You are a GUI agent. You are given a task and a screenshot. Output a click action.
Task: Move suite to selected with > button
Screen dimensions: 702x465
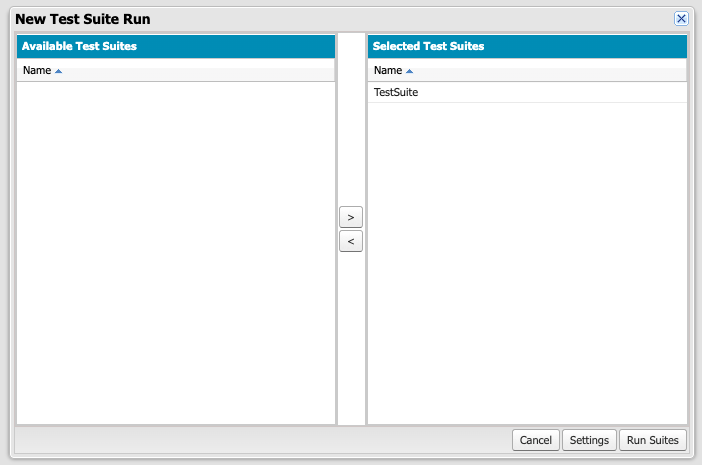point(351,218)
